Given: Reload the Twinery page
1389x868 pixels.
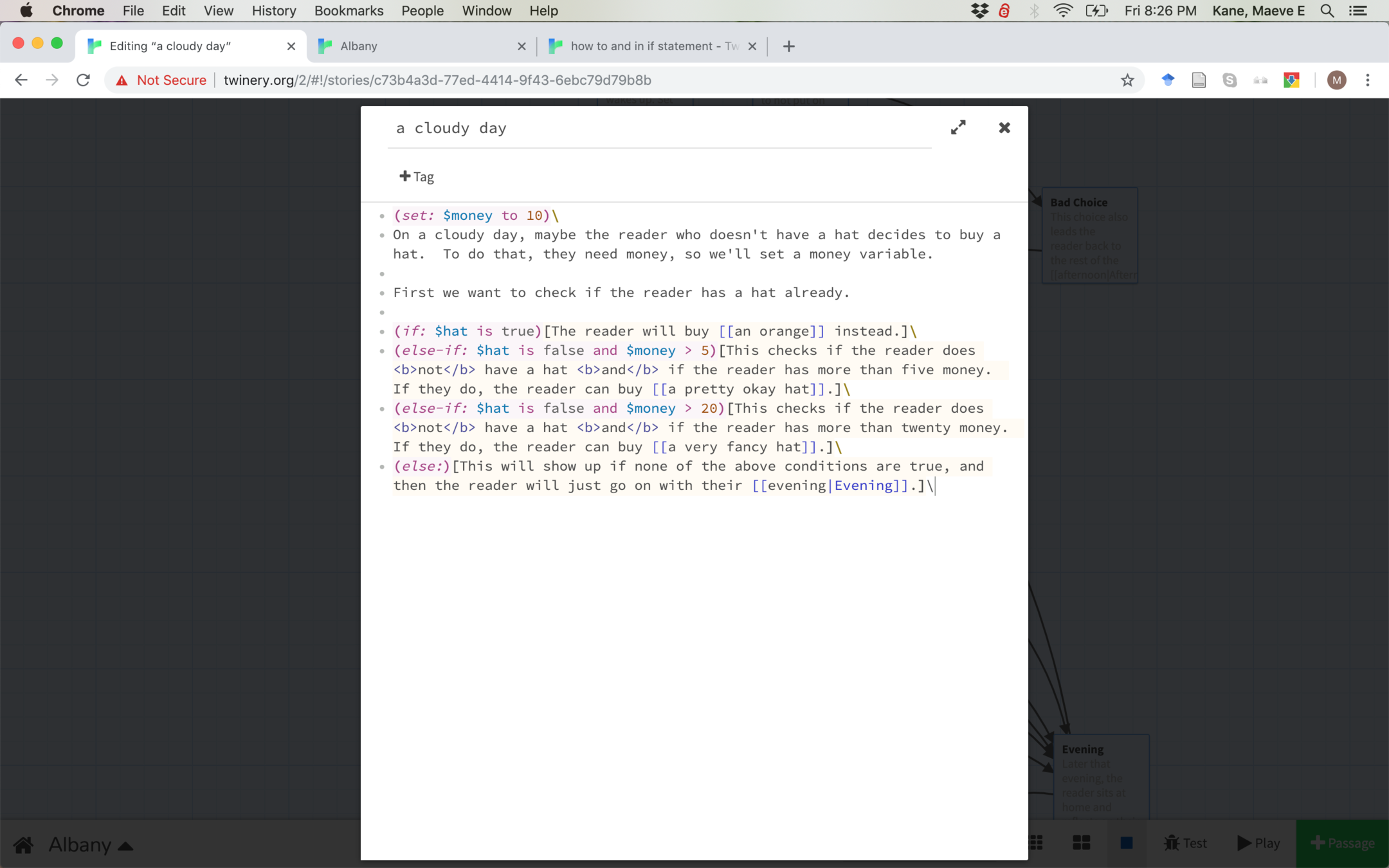Looking at the screenshot, I should (83, 80).
